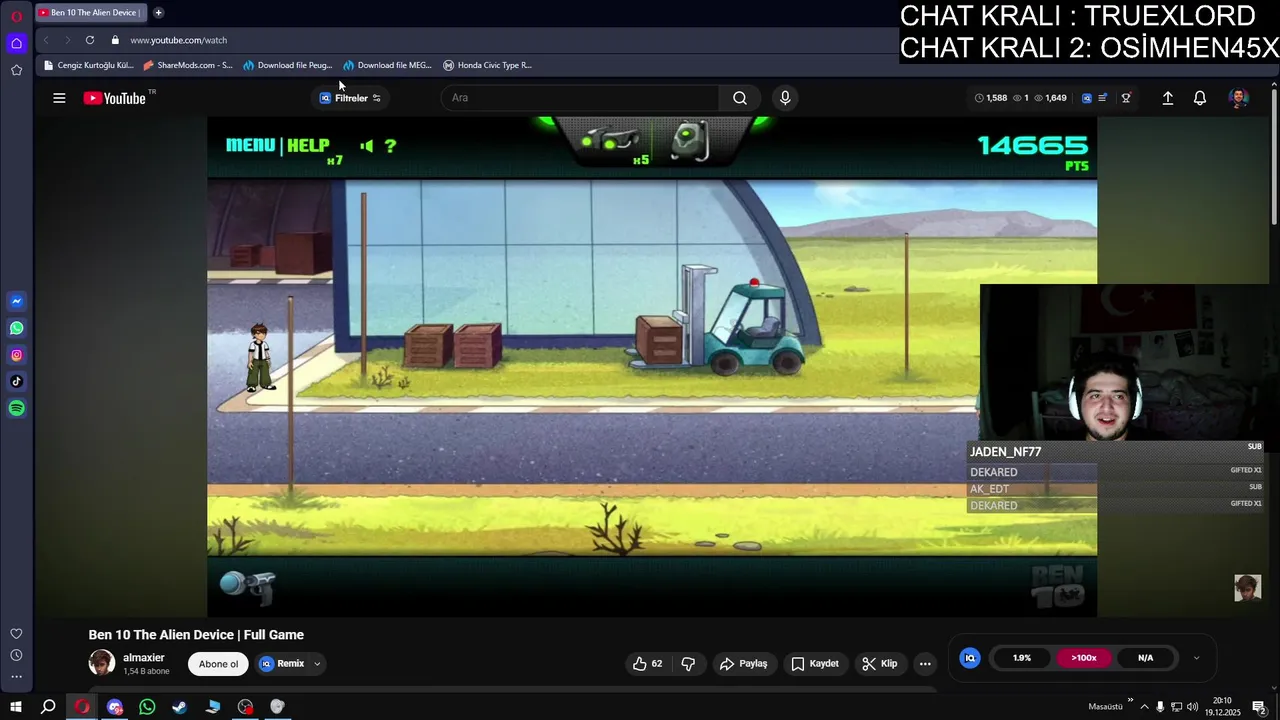Open Instagram in Opera sidebar
The height and width of the screenshot is (720, 1280).
(16, 355)
